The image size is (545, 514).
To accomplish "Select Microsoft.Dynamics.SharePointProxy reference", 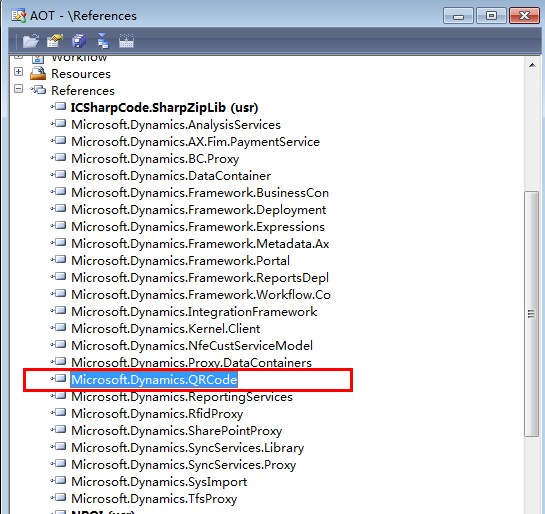I will click(x=176, y=431).
